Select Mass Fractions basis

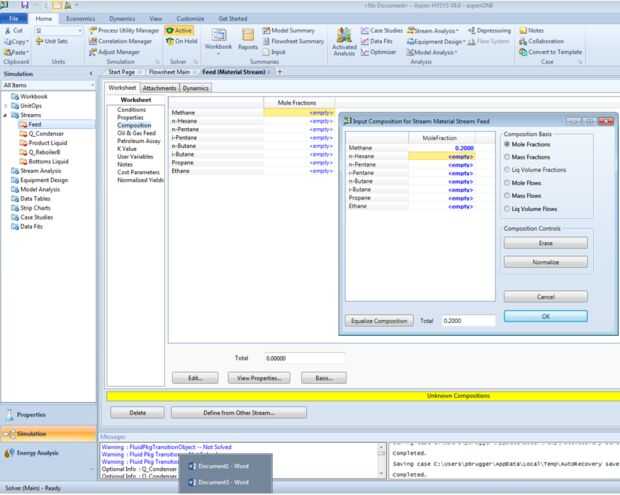pos(527,157)
